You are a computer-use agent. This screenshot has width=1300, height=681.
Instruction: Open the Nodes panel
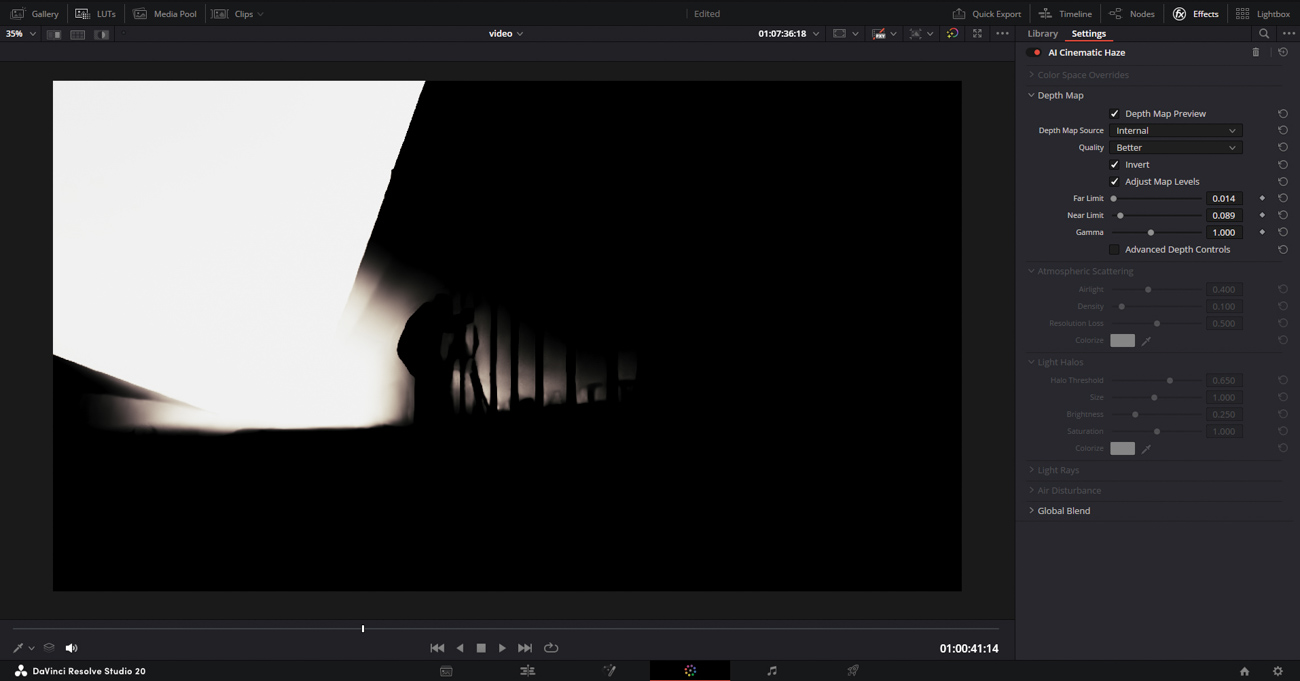[1131, 14]
